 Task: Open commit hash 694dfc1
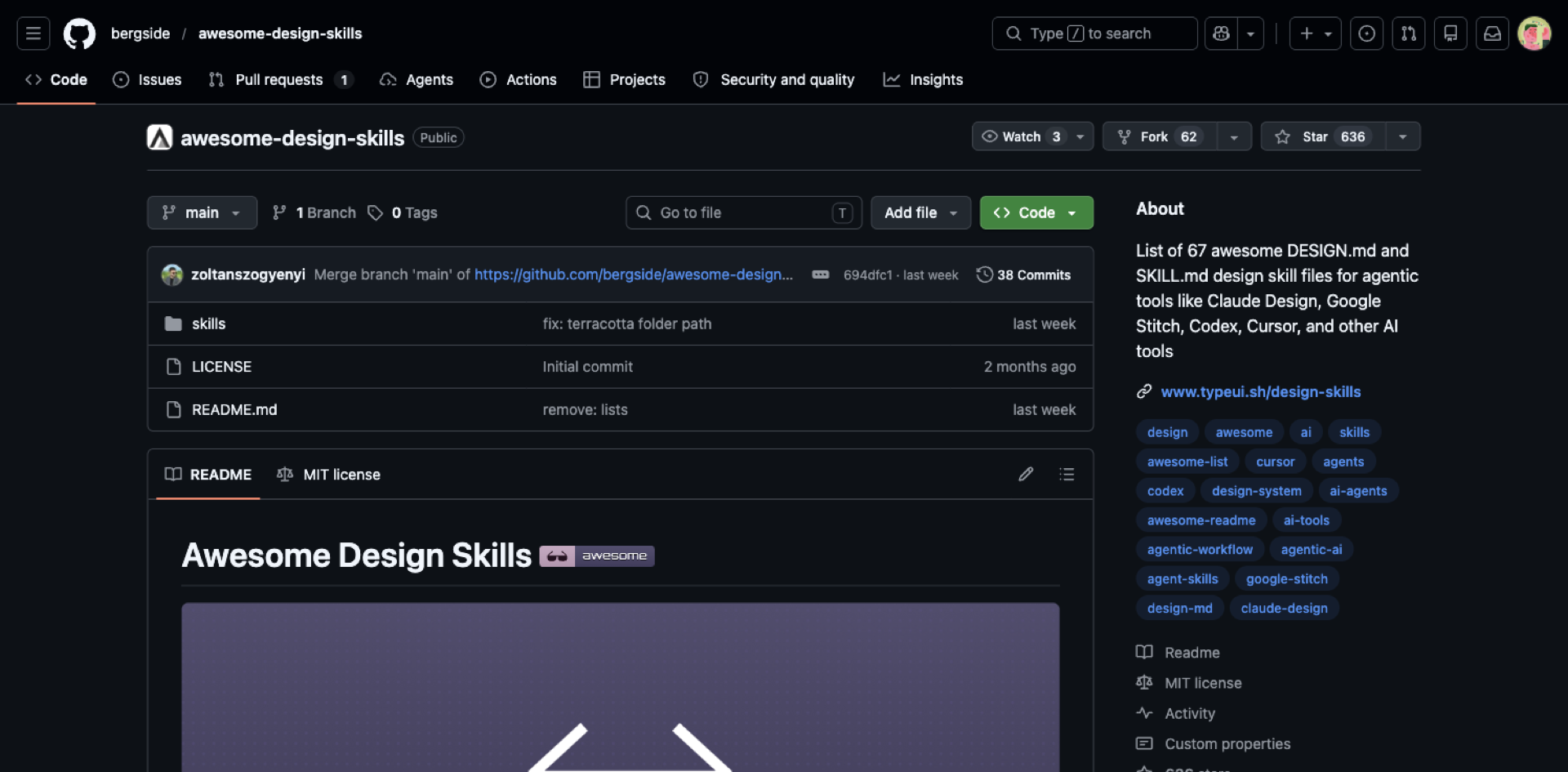click(x=867, y=275)
